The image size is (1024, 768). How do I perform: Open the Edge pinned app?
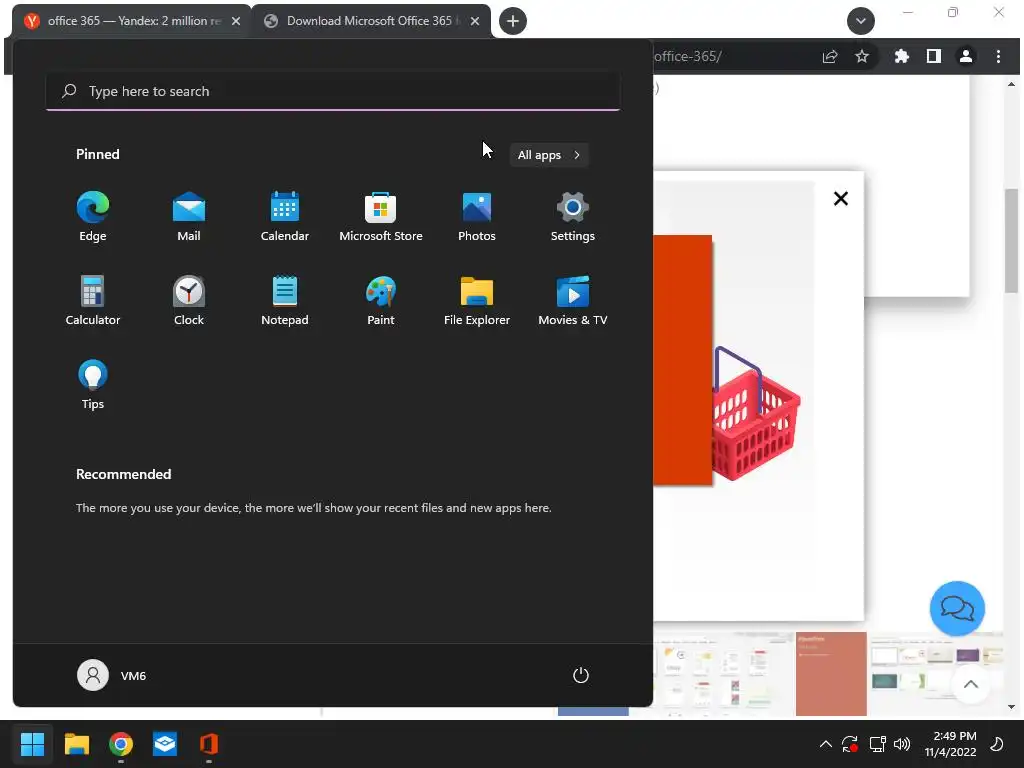click(x=93, y=217)
